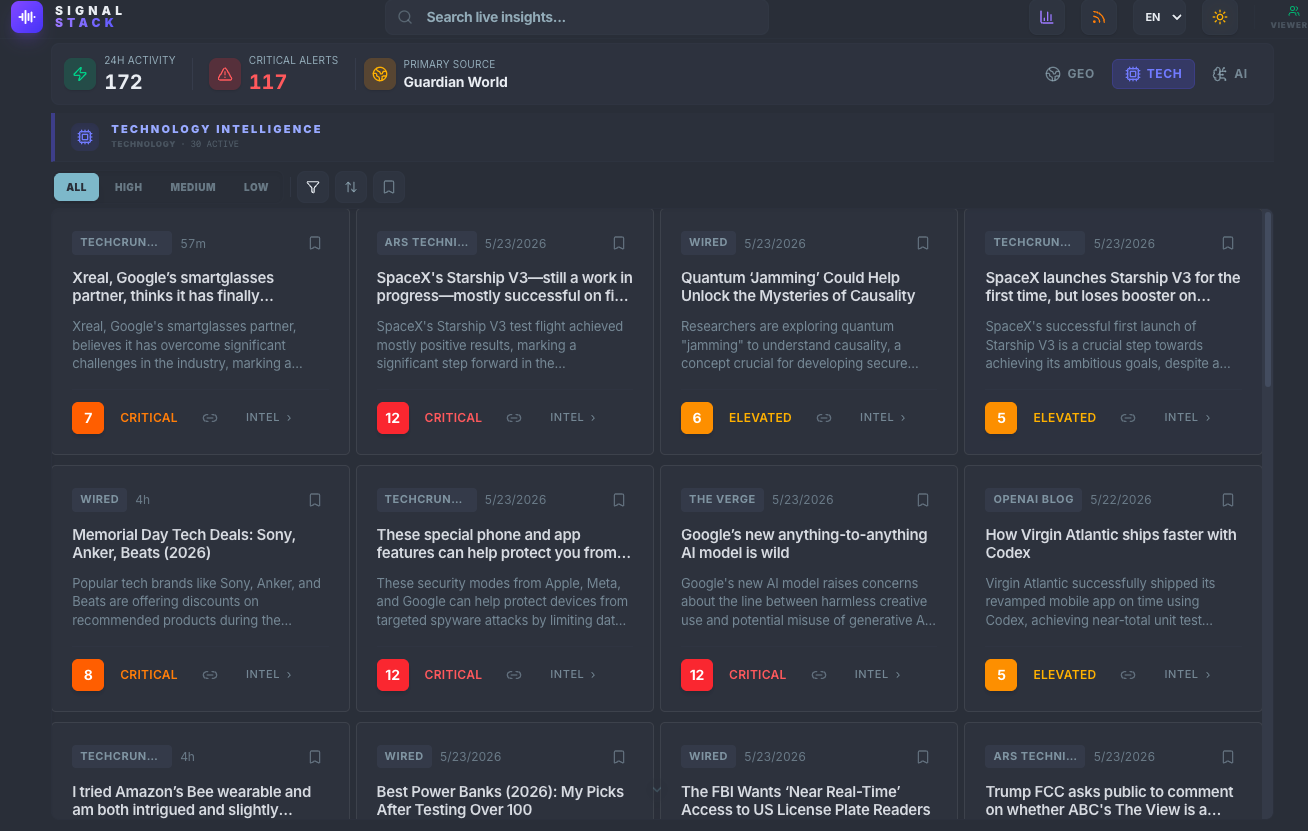Open the EN language dropdown
This screenshot has width=1308, height=831.
point(1160,17)
